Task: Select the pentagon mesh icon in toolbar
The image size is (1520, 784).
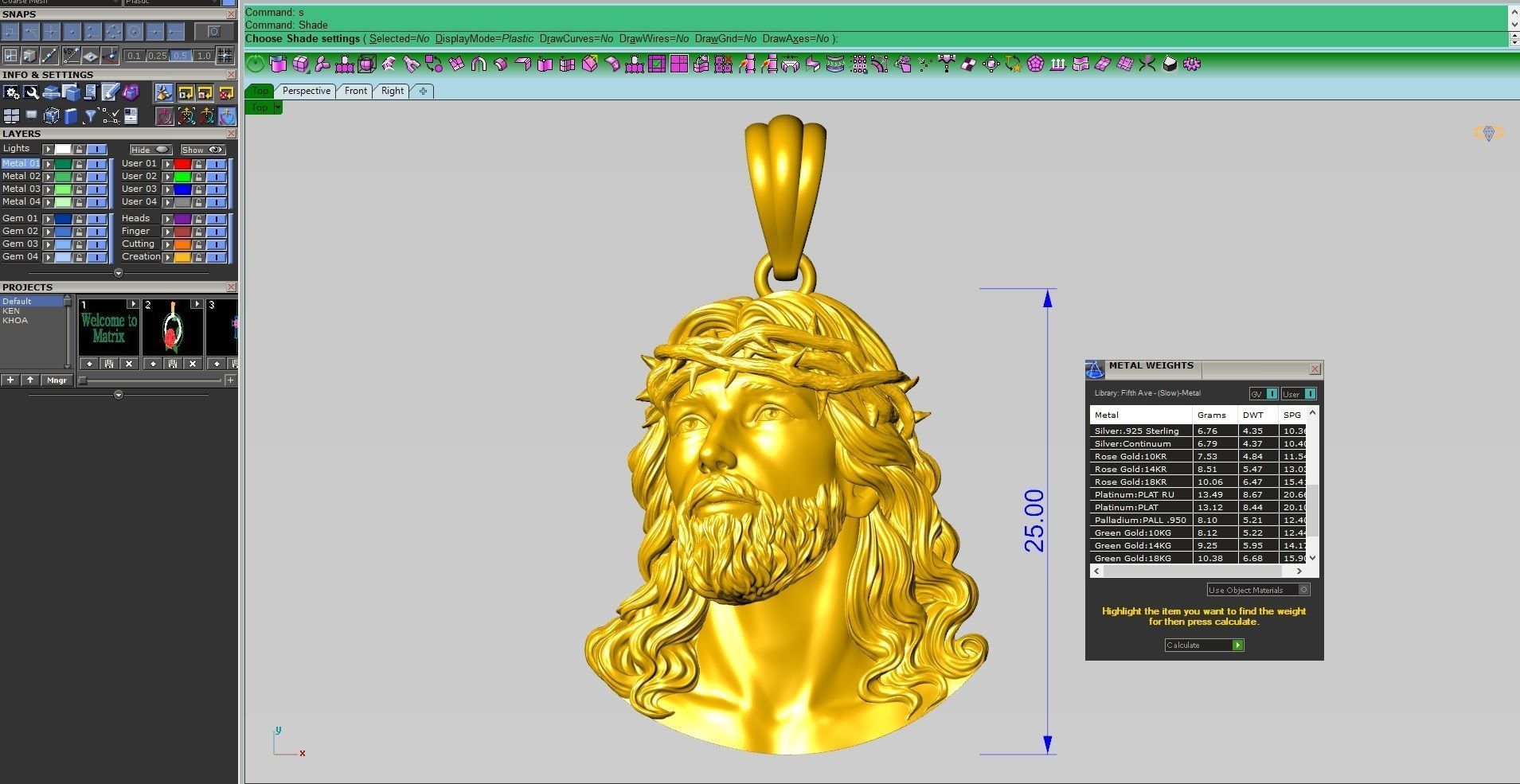Action: [1035, 64]
